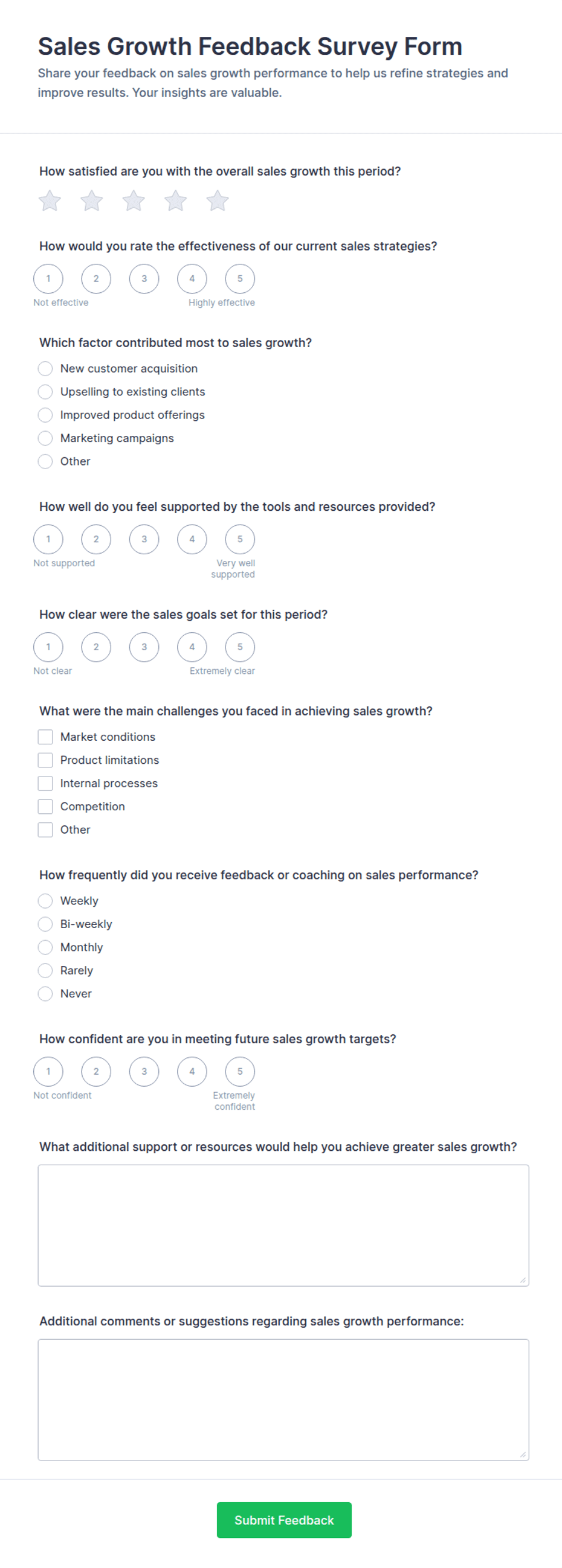Select 1 for sales strategies effectiveness
Screen dimensions: 562x1568
(x=48, y=279)
